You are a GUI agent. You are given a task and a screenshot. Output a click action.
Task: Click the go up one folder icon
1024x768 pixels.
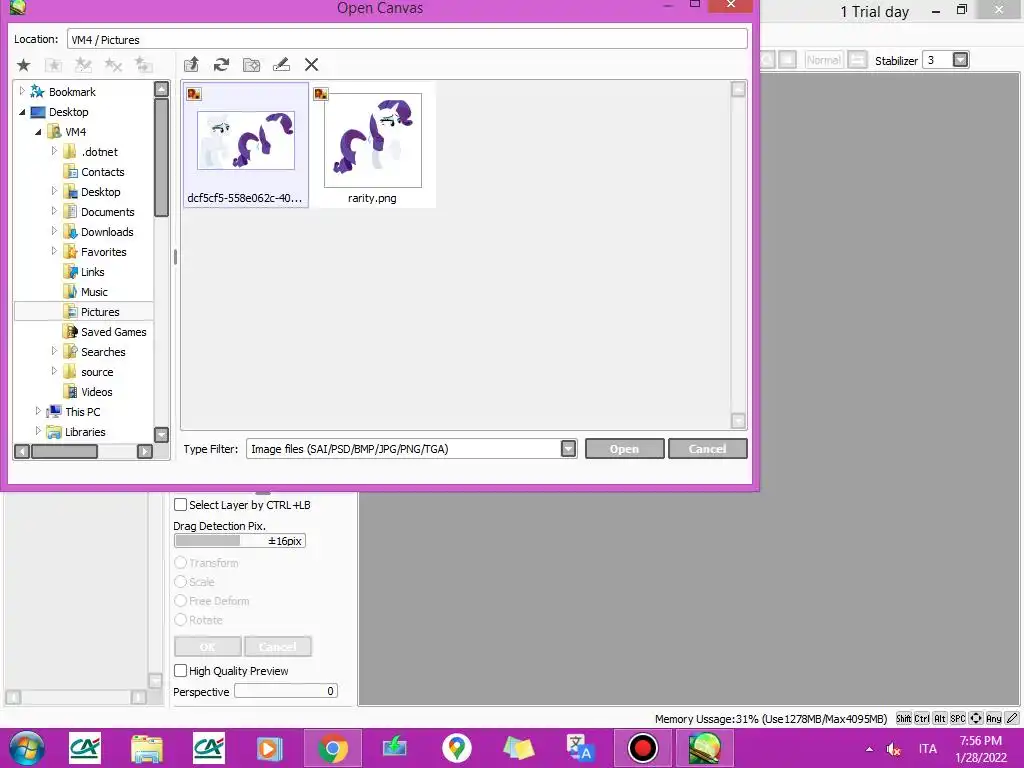191,65
